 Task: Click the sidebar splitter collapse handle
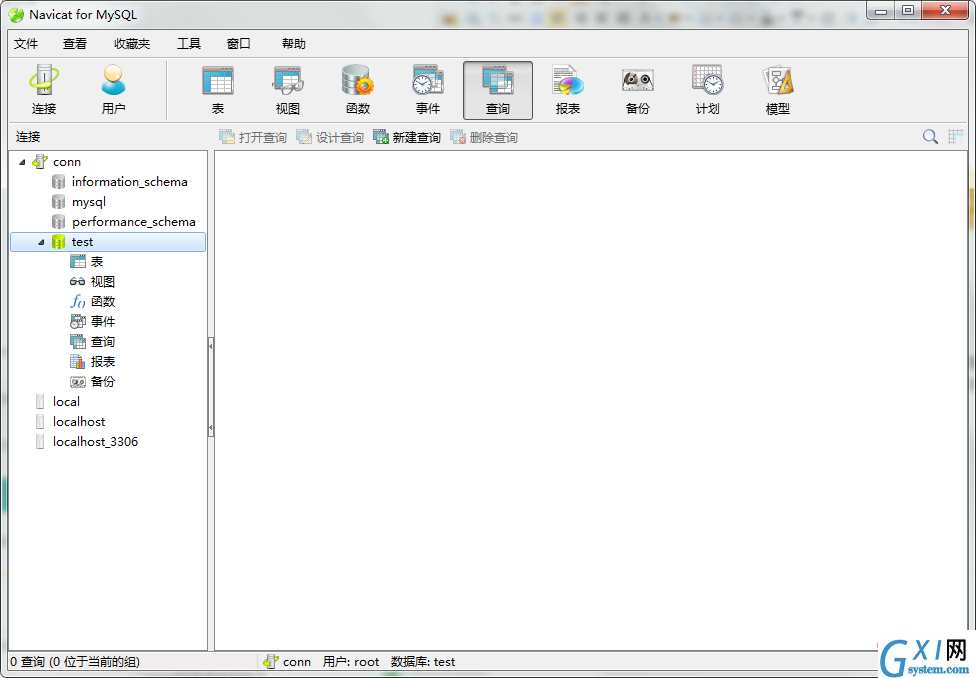point(211,387)
